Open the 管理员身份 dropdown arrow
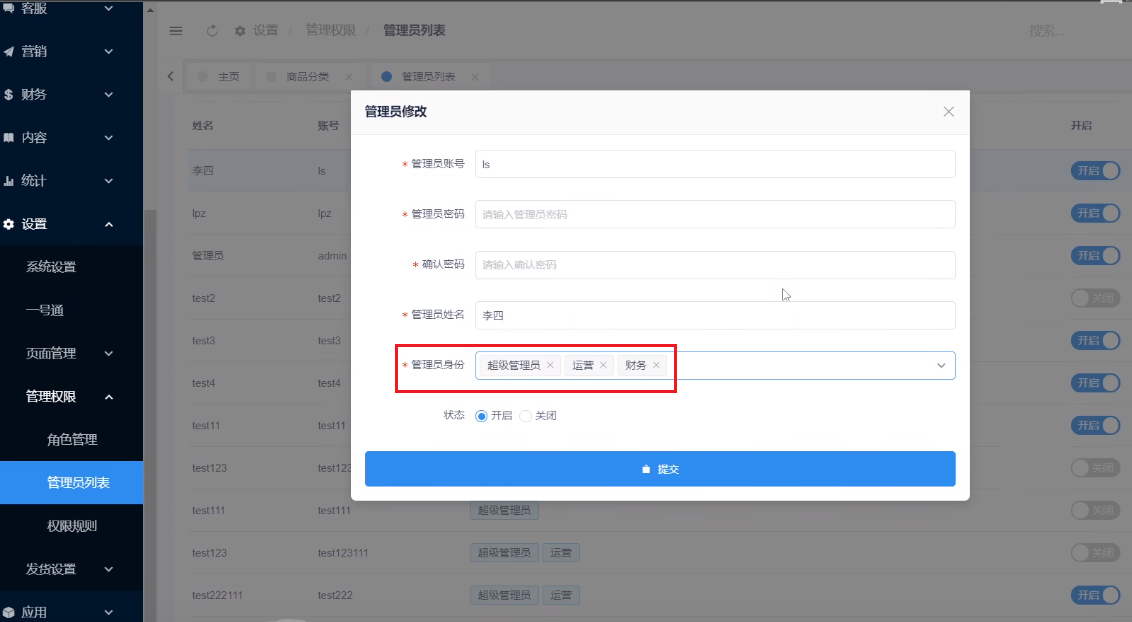Viewport: 1132px width, 622px height. click(x=941, y=365)
